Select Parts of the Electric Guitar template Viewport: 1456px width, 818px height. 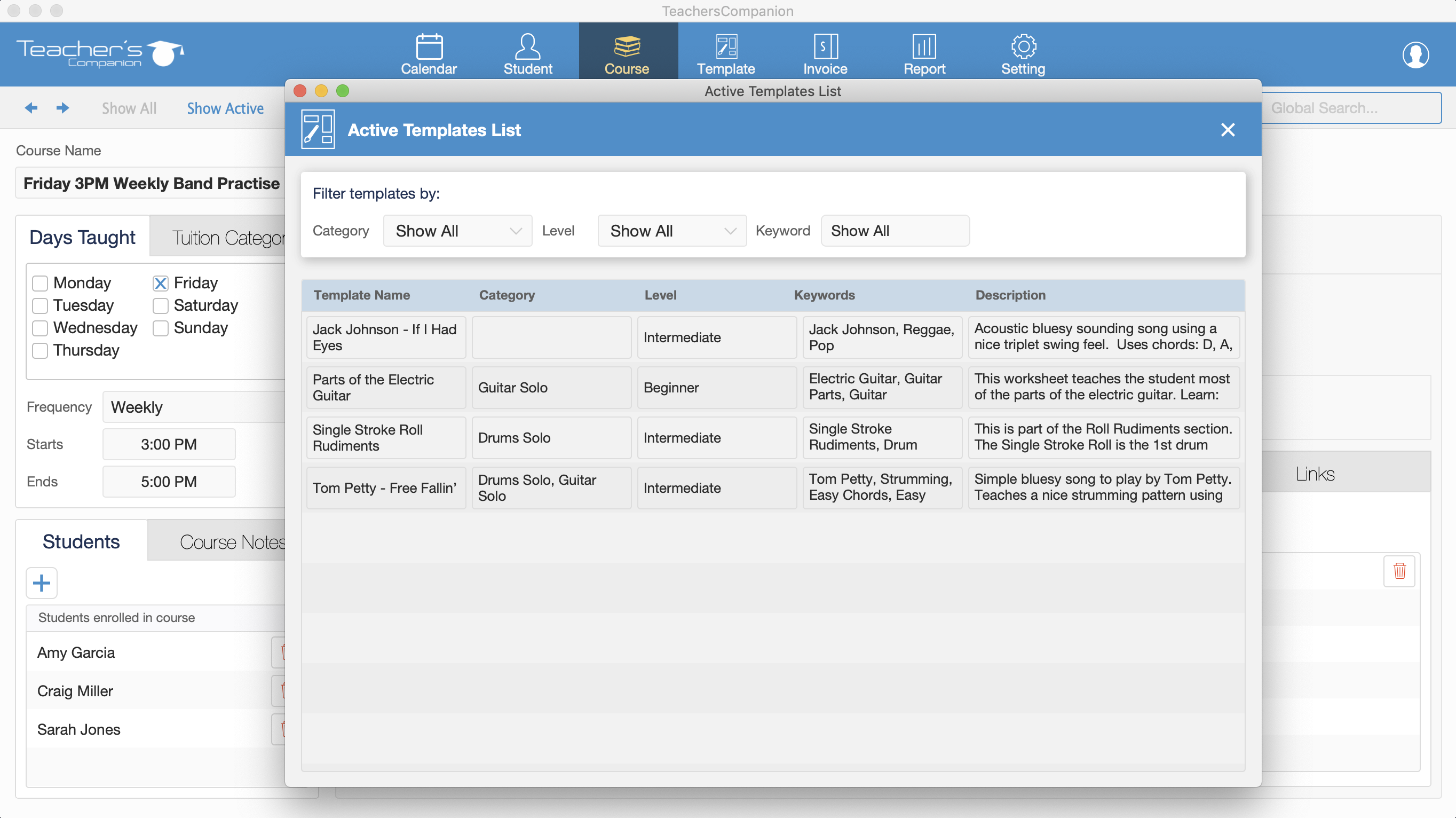point(386,387)
